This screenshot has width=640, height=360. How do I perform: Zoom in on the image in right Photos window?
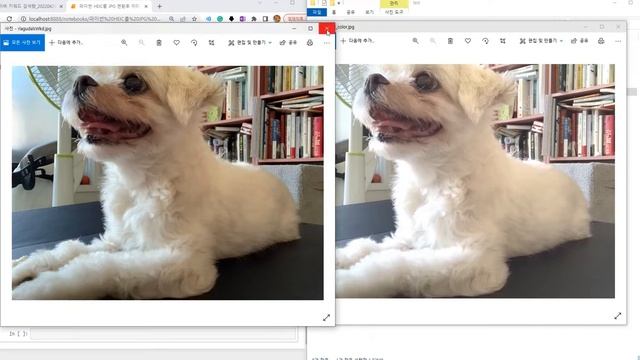pos(416,41)
